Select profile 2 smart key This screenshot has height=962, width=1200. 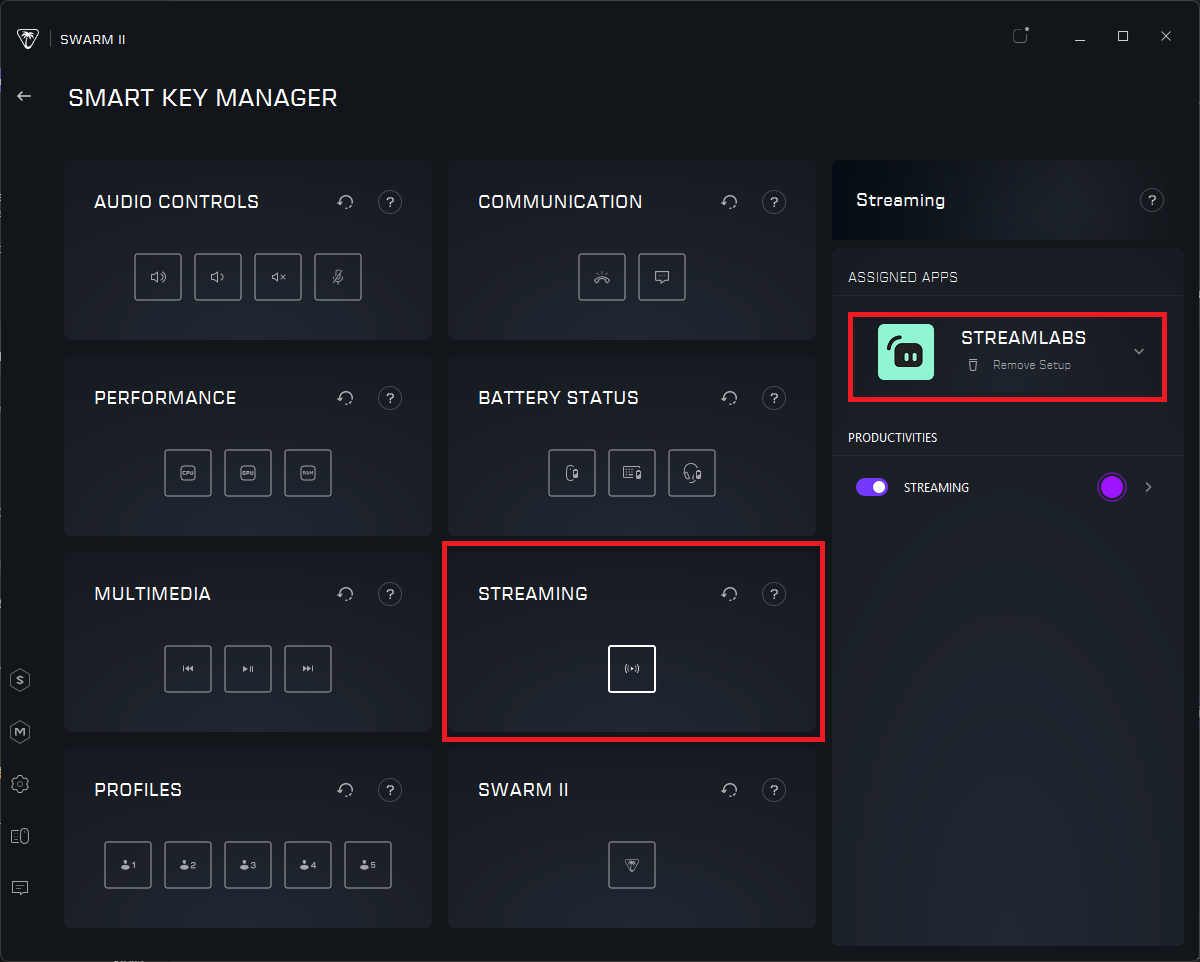pos(188,865)
